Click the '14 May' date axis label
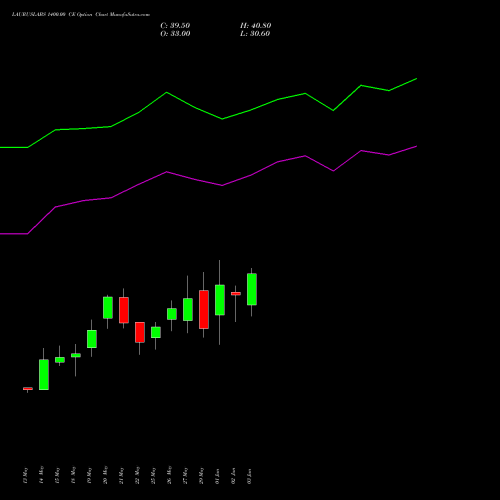The image size is (500, 500). point(41,475)
